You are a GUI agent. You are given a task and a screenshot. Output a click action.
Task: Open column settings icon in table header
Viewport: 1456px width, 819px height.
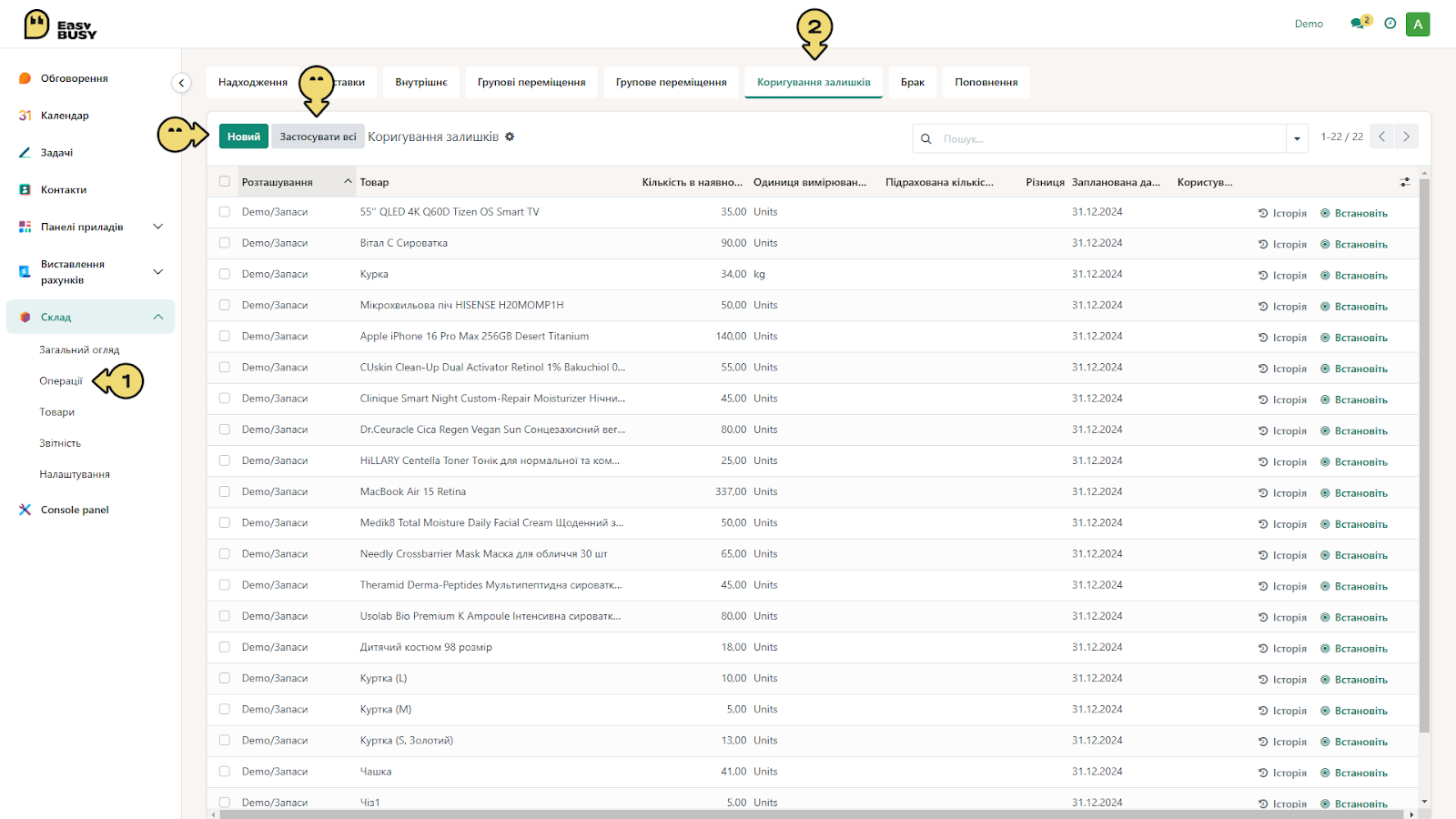tap(1405, 182)
